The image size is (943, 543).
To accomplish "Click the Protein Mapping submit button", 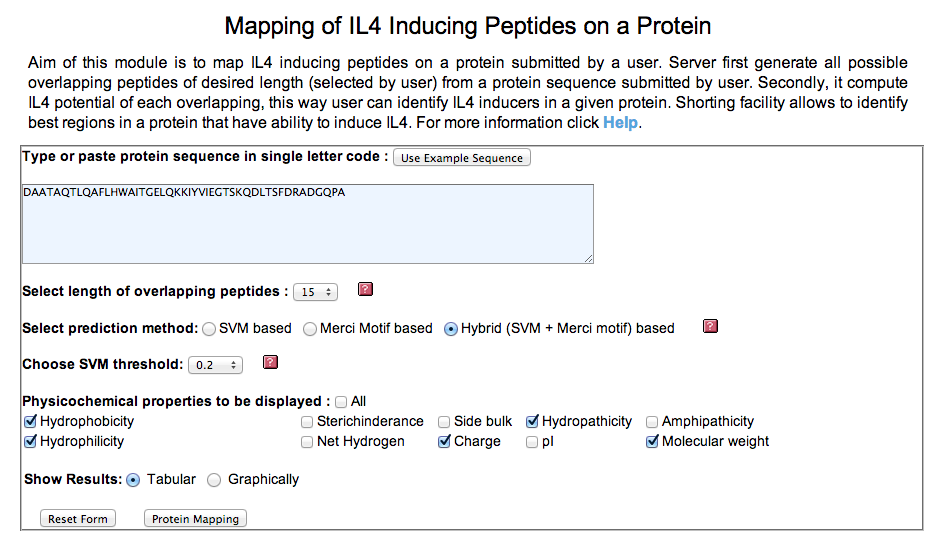I will coord(195,519).
